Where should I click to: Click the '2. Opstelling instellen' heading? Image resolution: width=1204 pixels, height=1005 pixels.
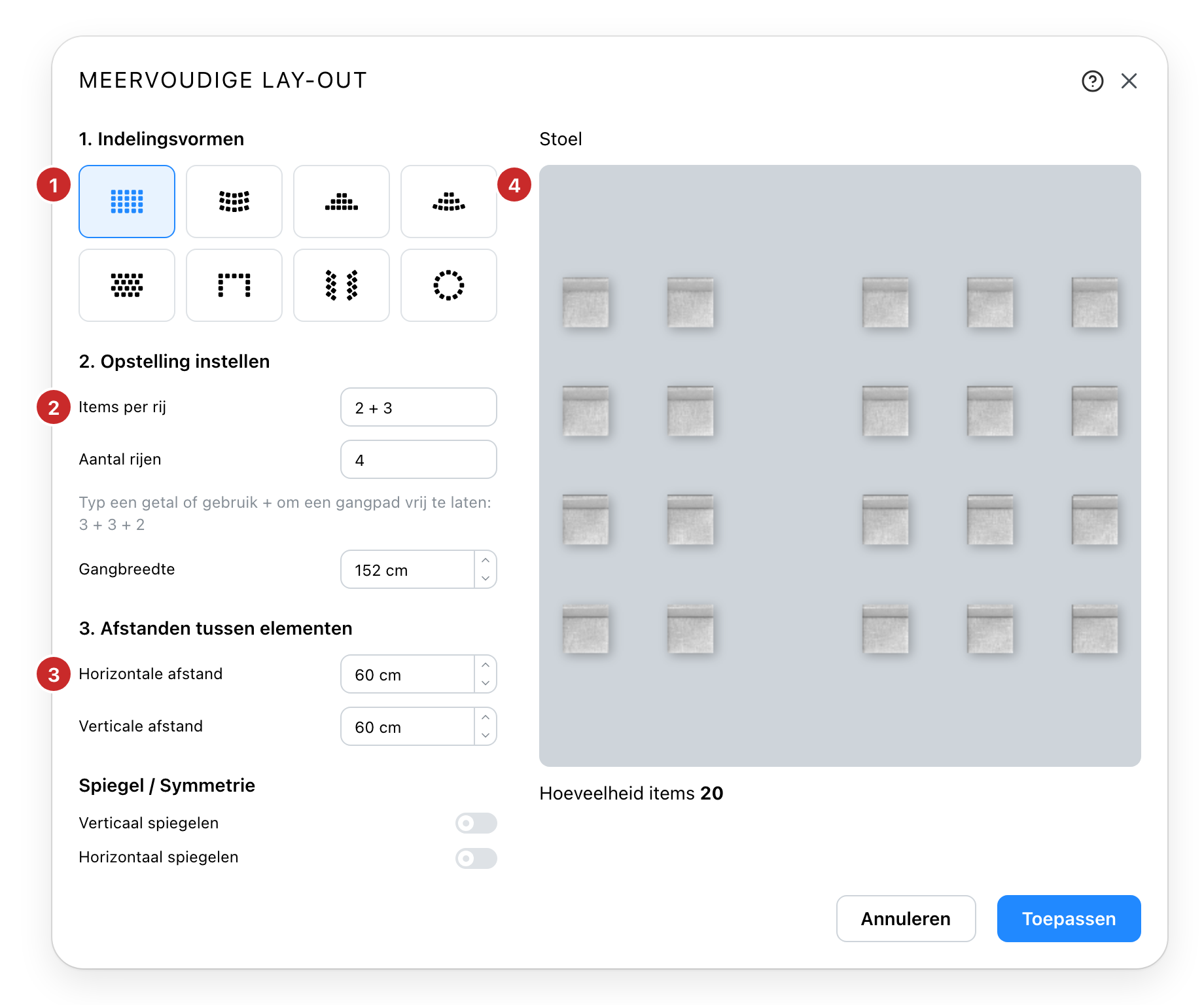174,361
